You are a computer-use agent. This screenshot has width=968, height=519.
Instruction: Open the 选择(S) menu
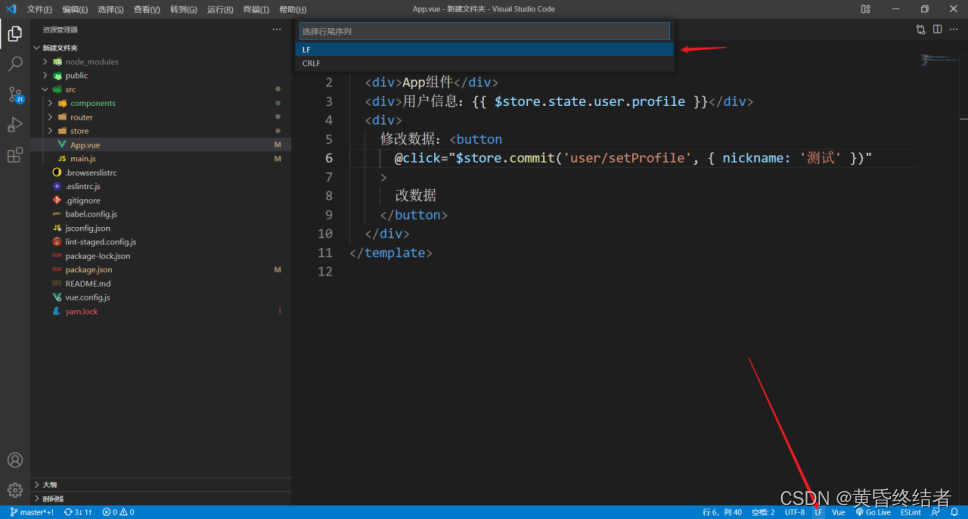(111, 9)
